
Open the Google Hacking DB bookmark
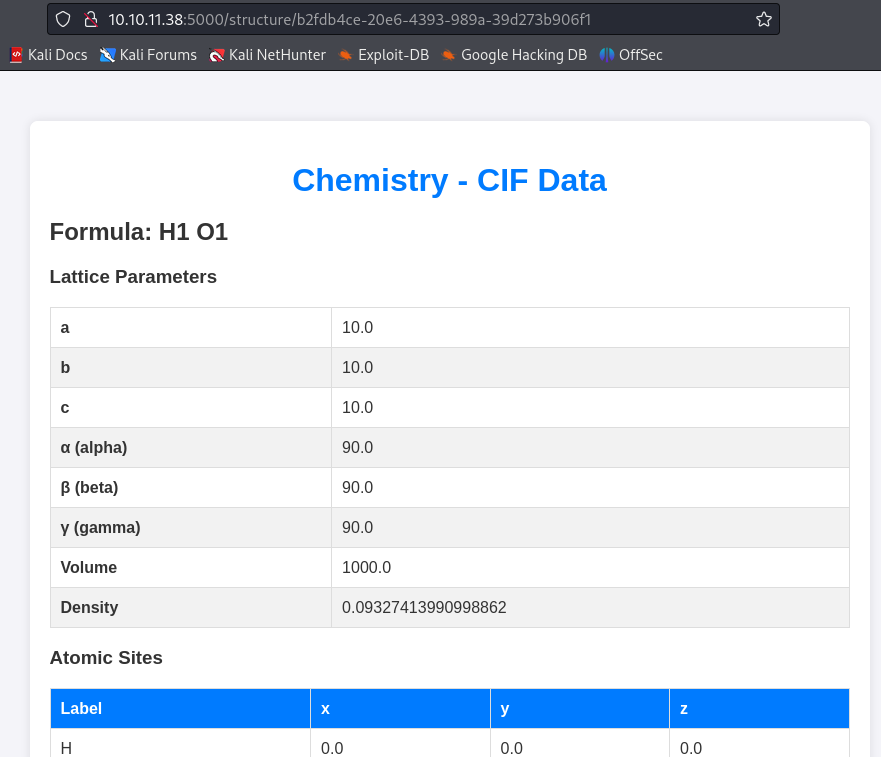(x=514, y=55)
